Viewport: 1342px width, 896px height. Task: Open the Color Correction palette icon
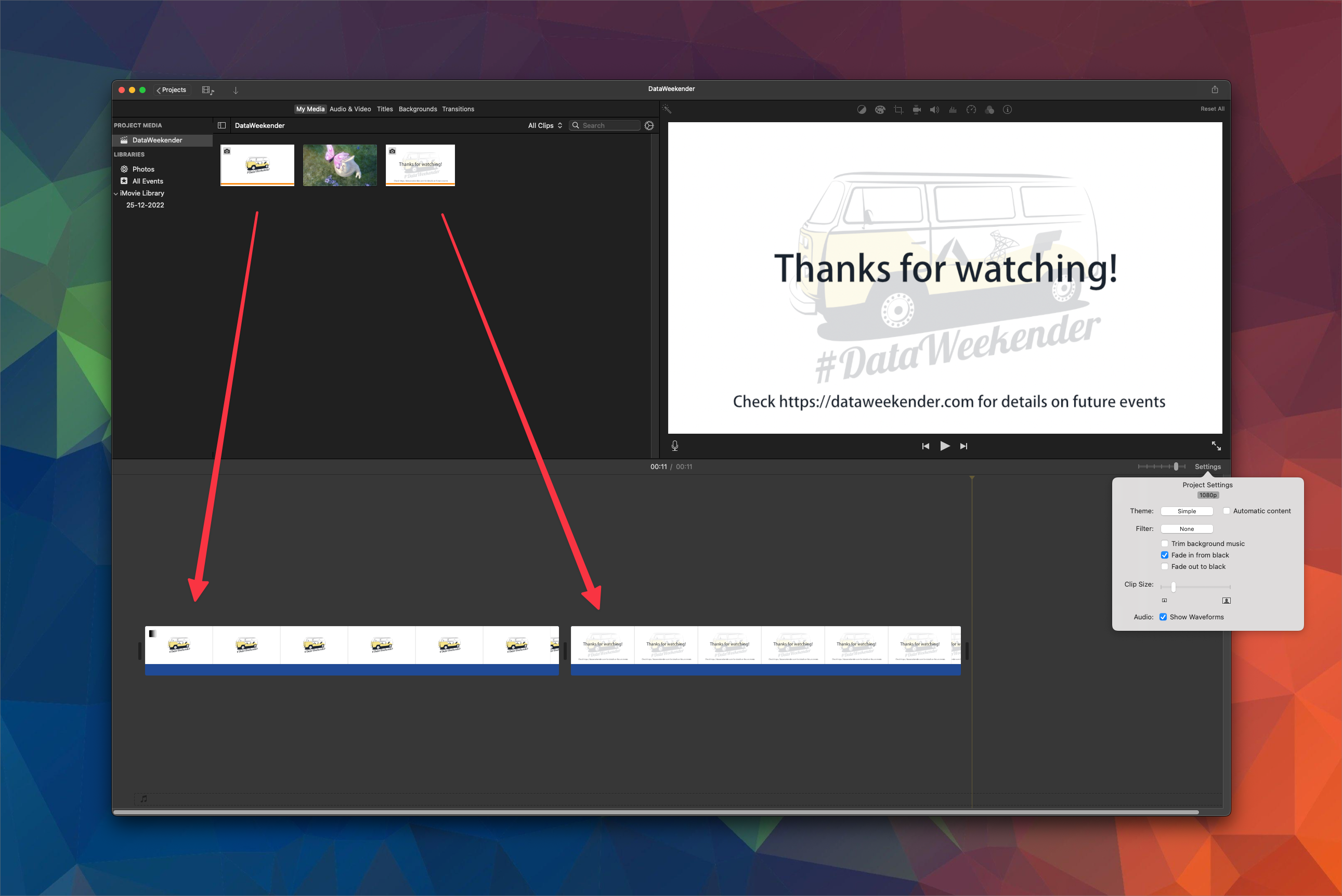(x=880, y=110)
